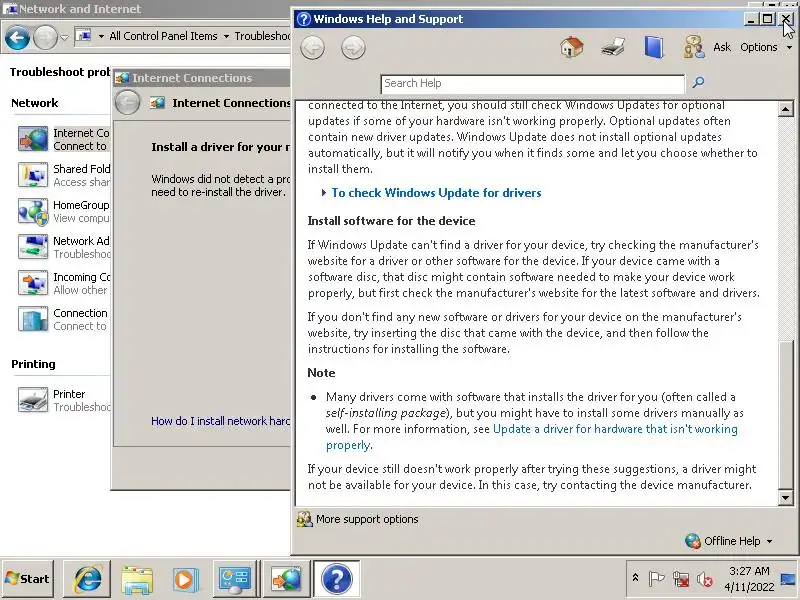Click the Help scrollbar up arrow
Screen dimensions: 800x600
tap(786, 109)
